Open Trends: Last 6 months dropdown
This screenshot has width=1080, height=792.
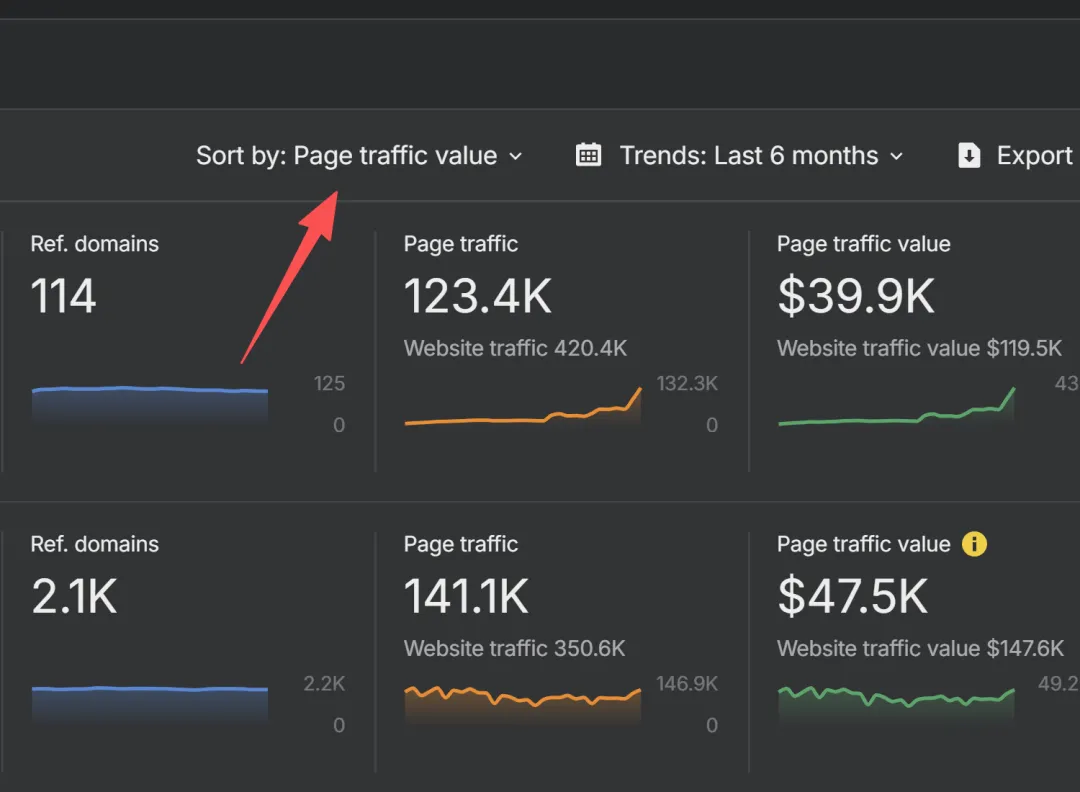point(748,156)
